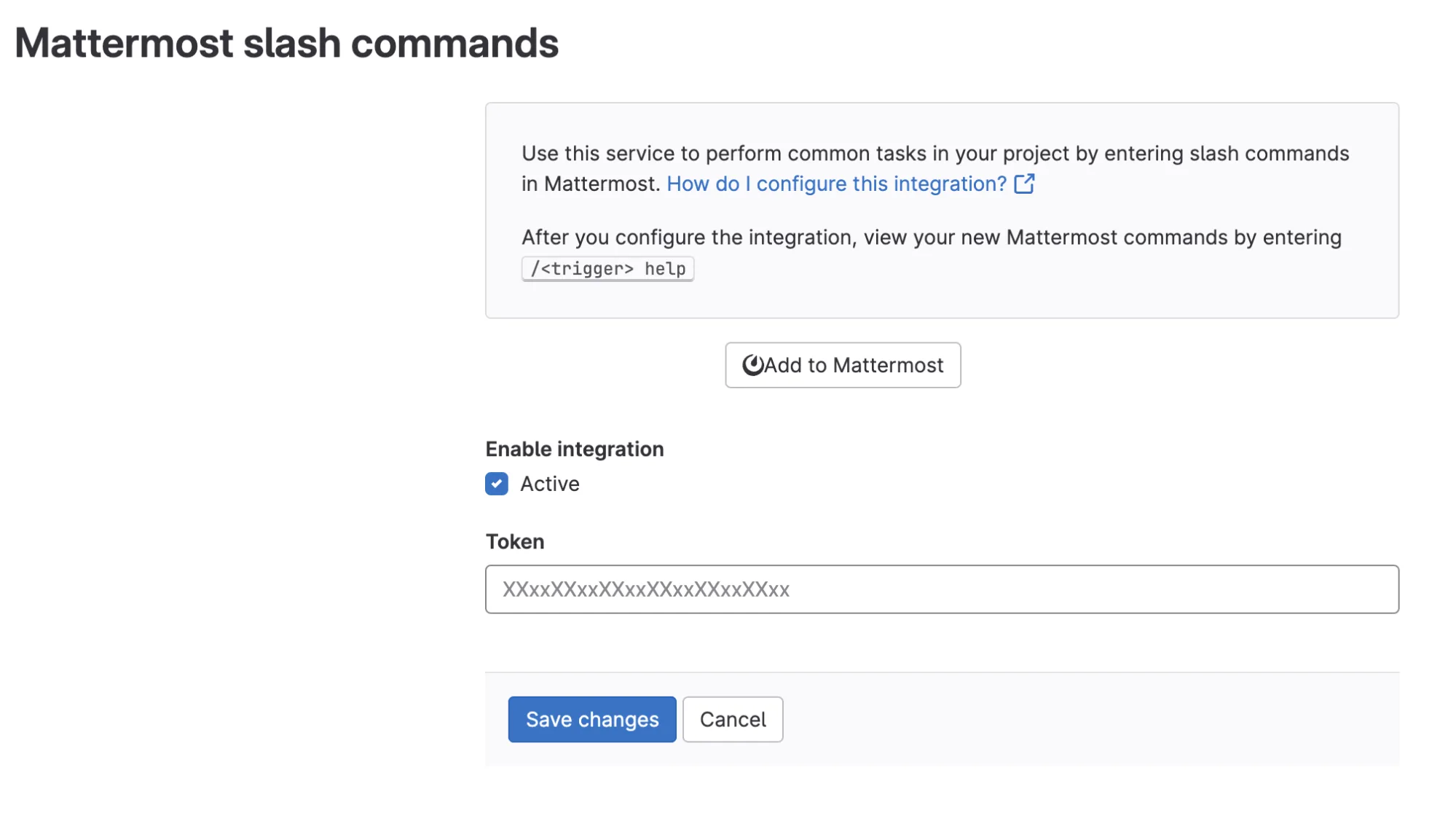
Task: Click the Mattermost logo icon in button
Action: coord(752,365)
